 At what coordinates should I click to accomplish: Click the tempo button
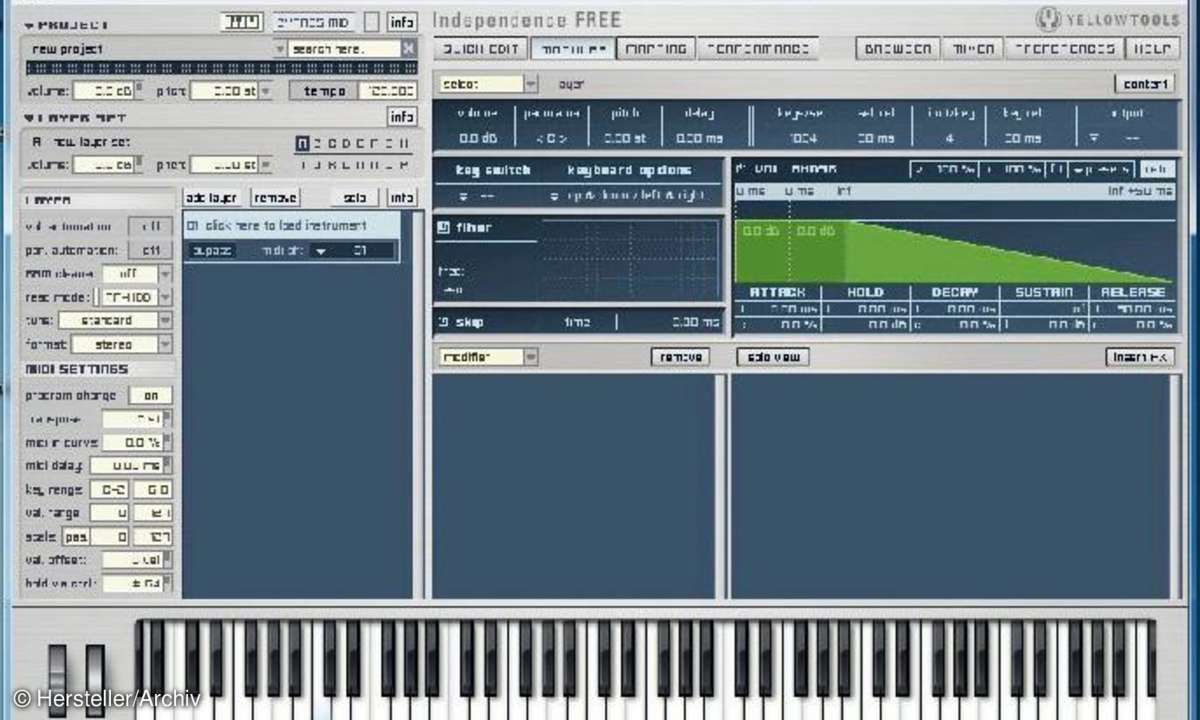324,91
